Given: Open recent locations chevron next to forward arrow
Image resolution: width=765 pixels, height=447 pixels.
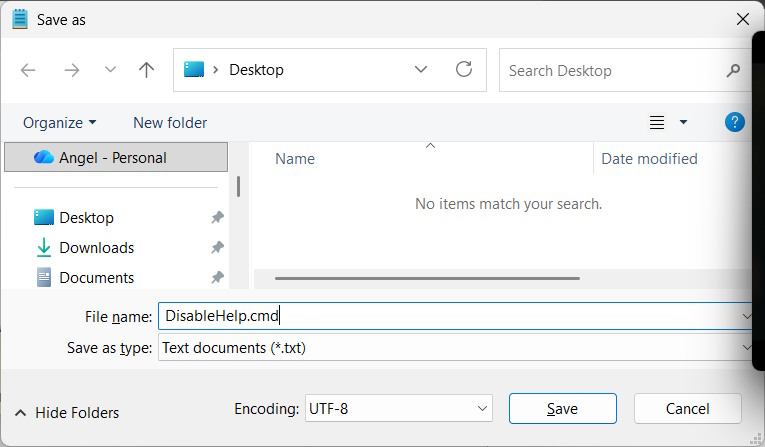Looking at the screenshot, I should pos(110,70).
